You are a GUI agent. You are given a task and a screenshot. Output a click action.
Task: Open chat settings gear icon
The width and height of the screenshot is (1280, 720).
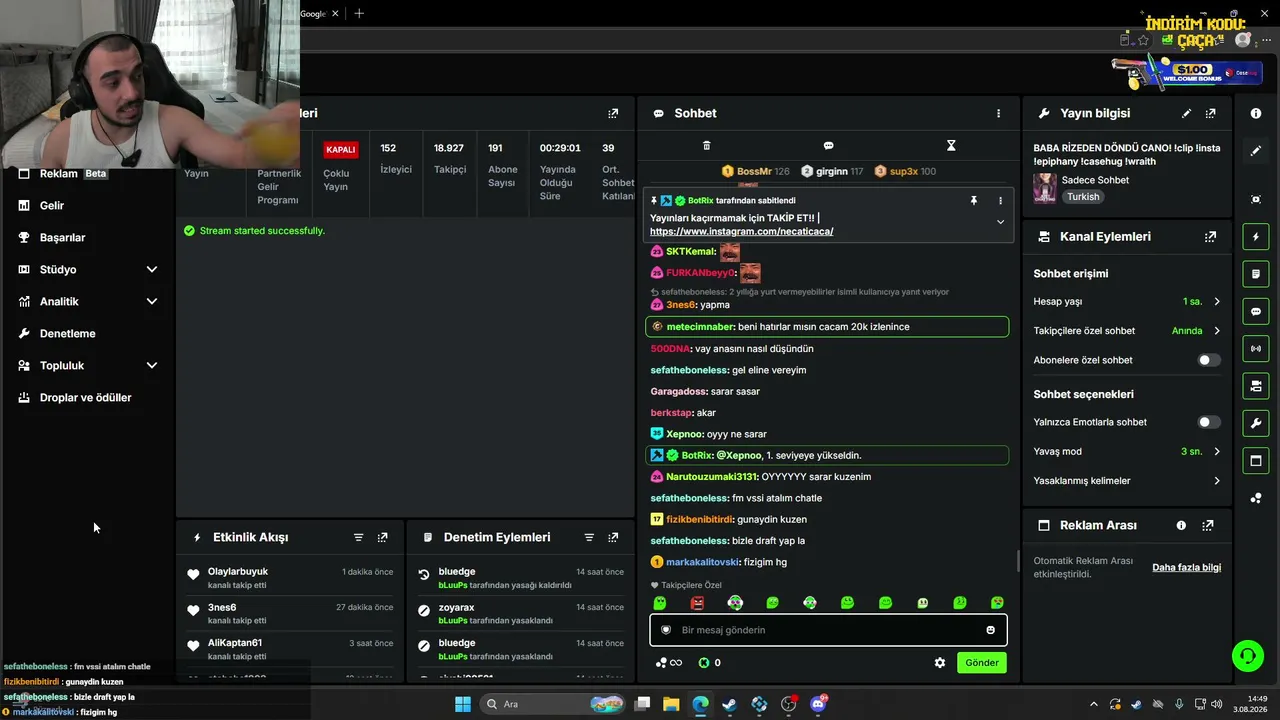tap(940, 662)
